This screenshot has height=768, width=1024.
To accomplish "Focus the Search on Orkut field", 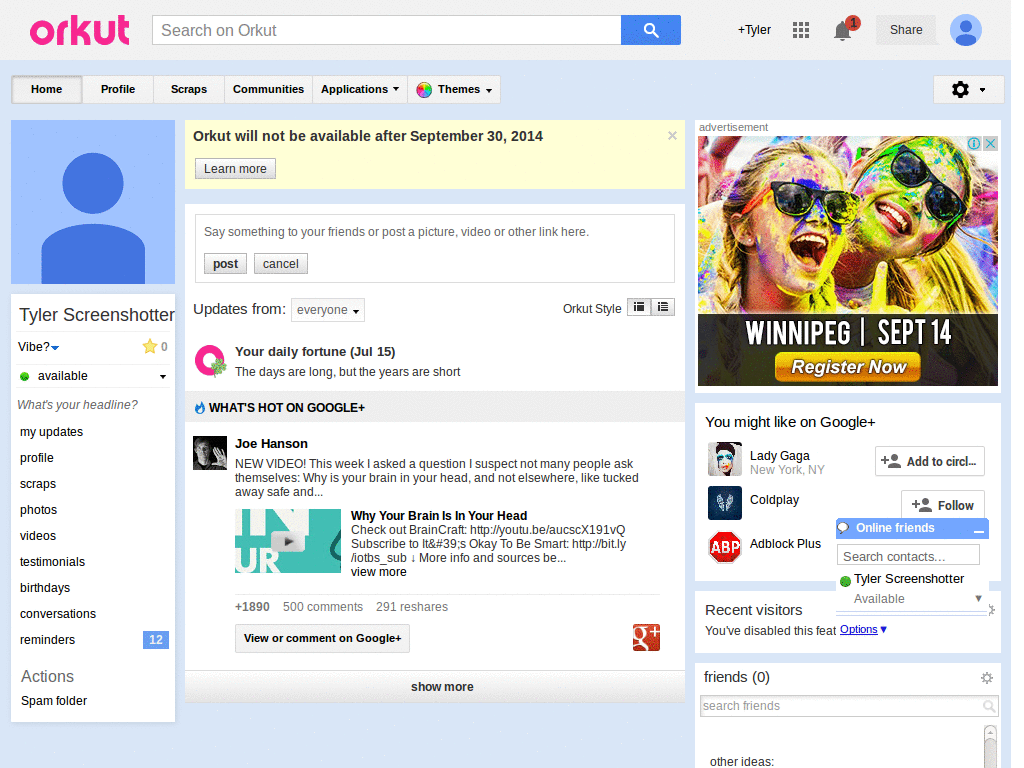I will [x=387, y=30].
